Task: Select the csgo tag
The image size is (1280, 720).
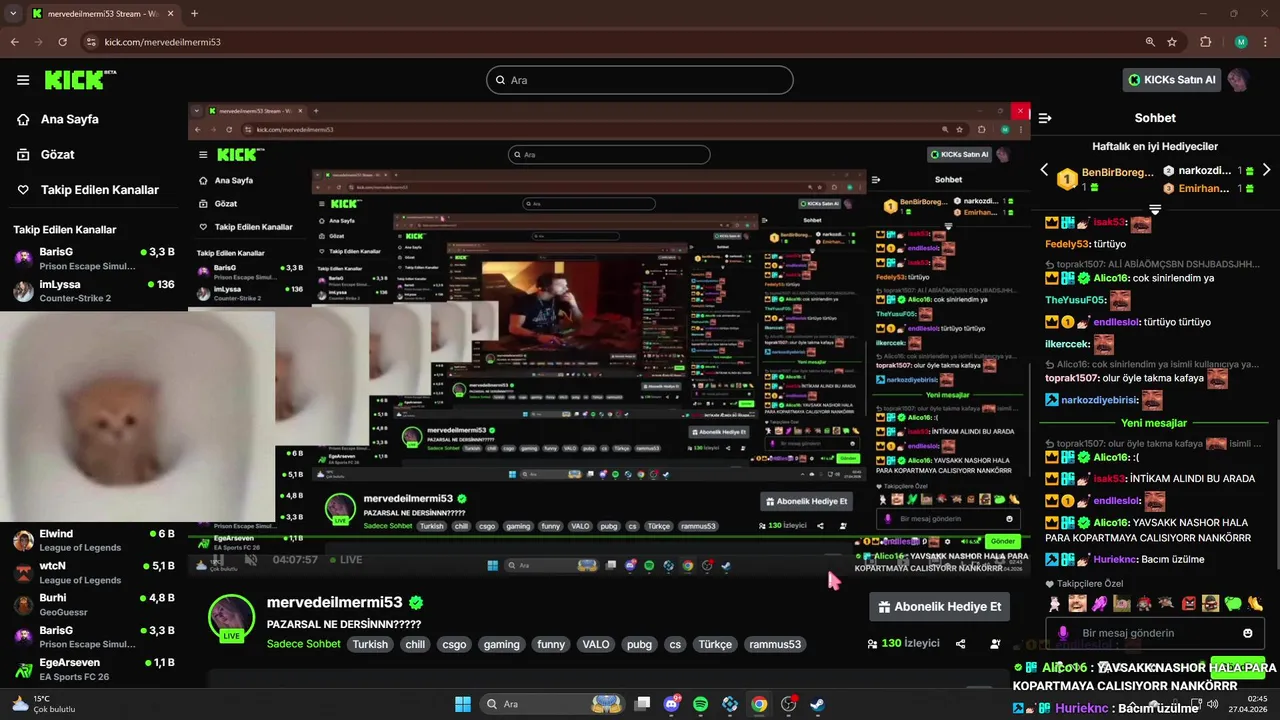Action: click(454, 644)
